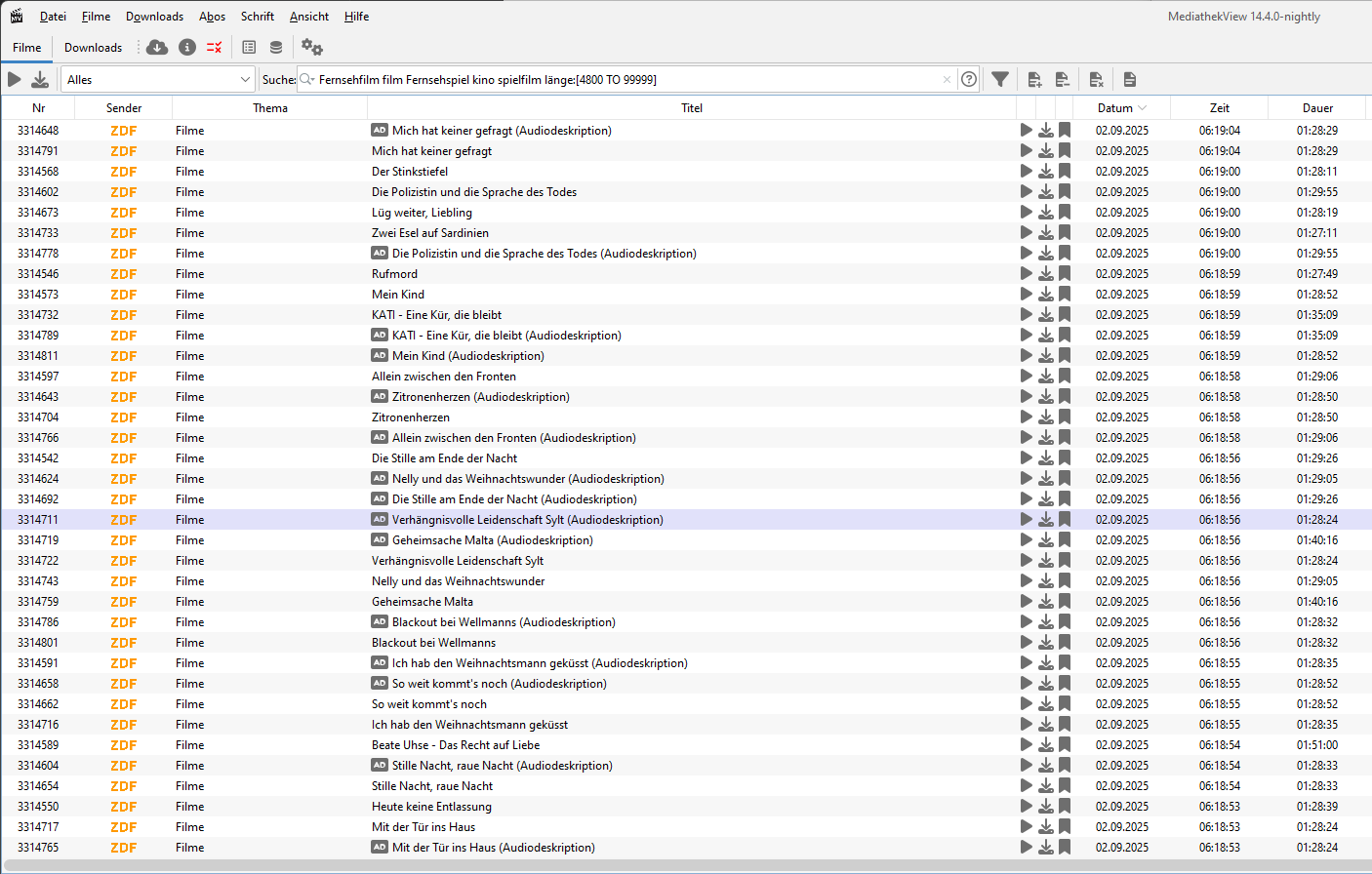Screen dimensions: 1372x874
Task: Click the AD icon on 'Geheimsache Malta (Audiodeskription)'
Action: click(x=380, y=539)
